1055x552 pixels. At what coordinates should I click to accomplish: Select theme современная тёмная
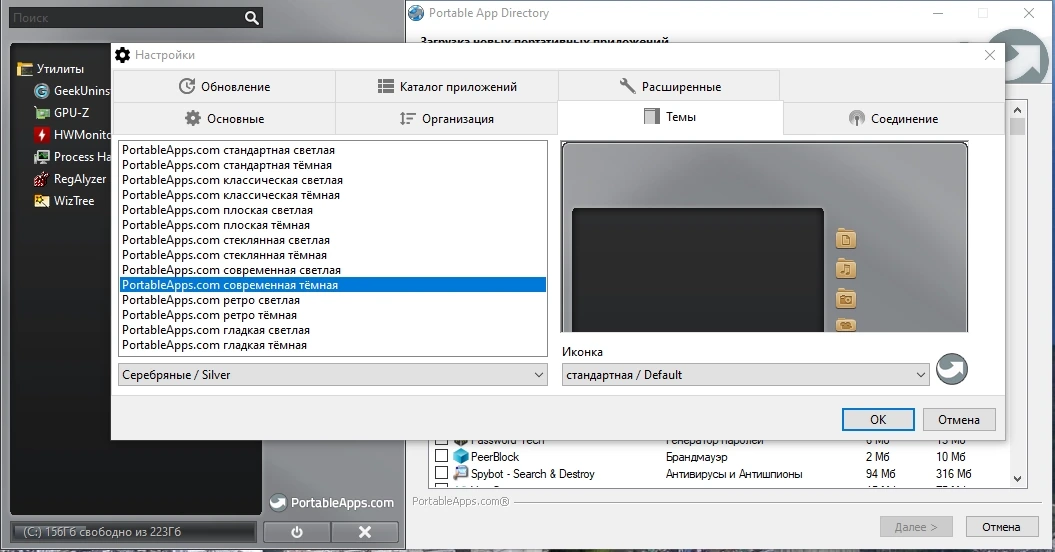[332, 285]
